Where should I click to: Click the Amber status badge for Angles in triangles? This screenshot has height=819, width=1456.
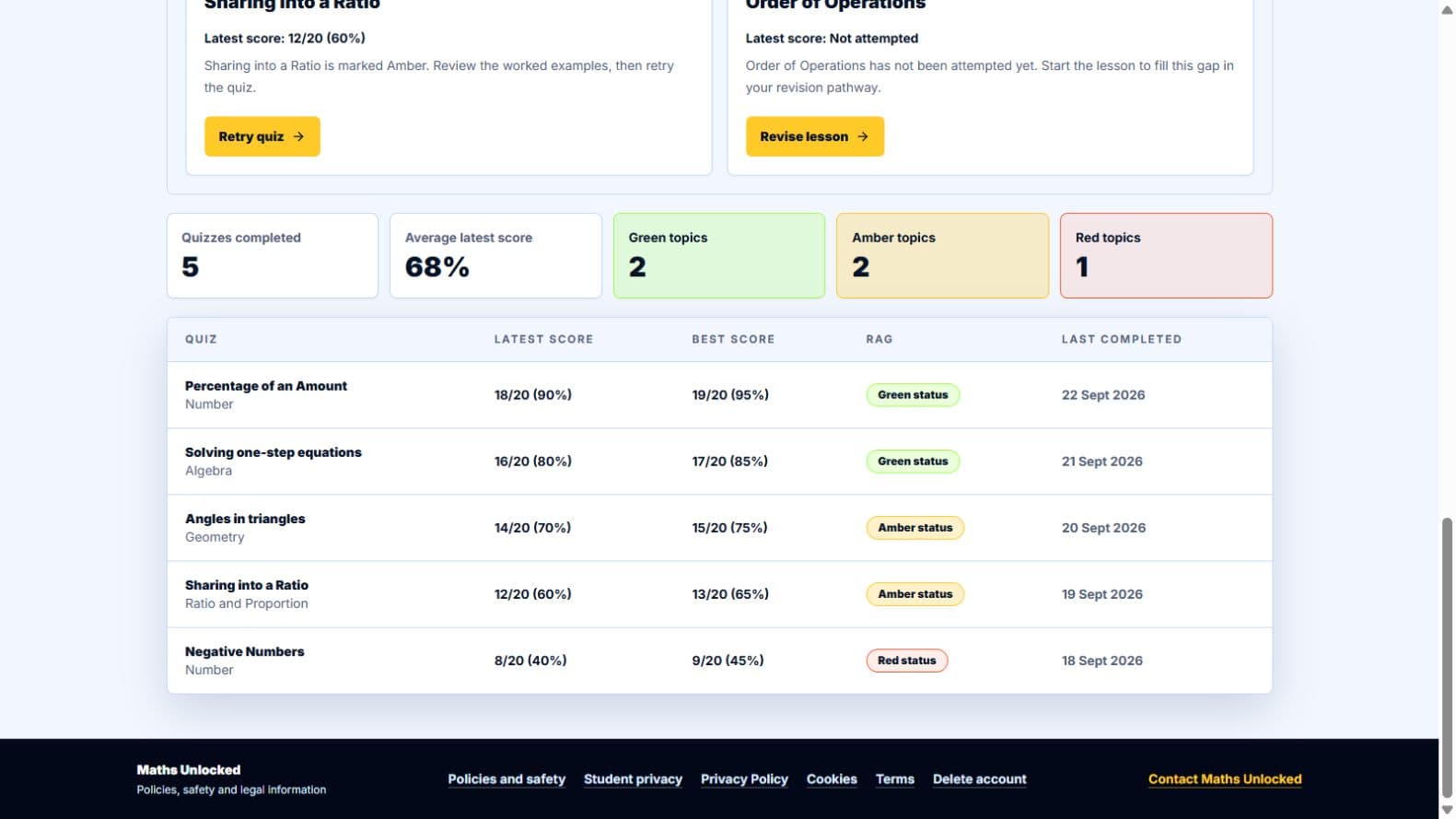[915, 528]
